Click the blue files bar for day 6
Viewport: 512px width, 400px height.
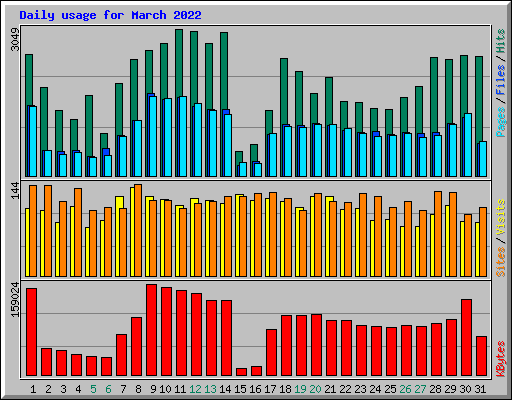pyautogui.click(x=106, y=152)
